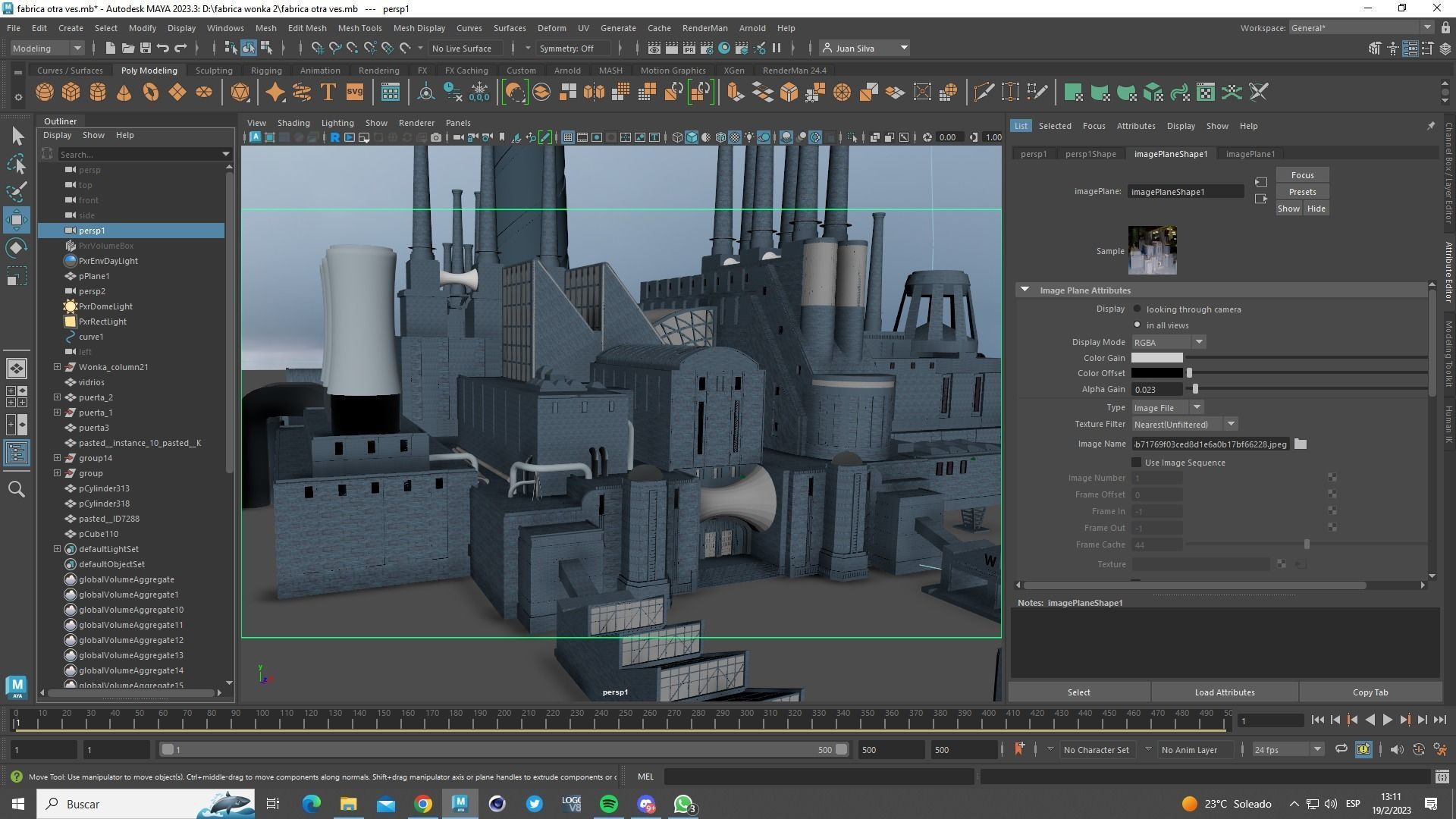Viewport: 1456px width, 819px height.
Task: Click the play forward button
Action: (1387, 720)
